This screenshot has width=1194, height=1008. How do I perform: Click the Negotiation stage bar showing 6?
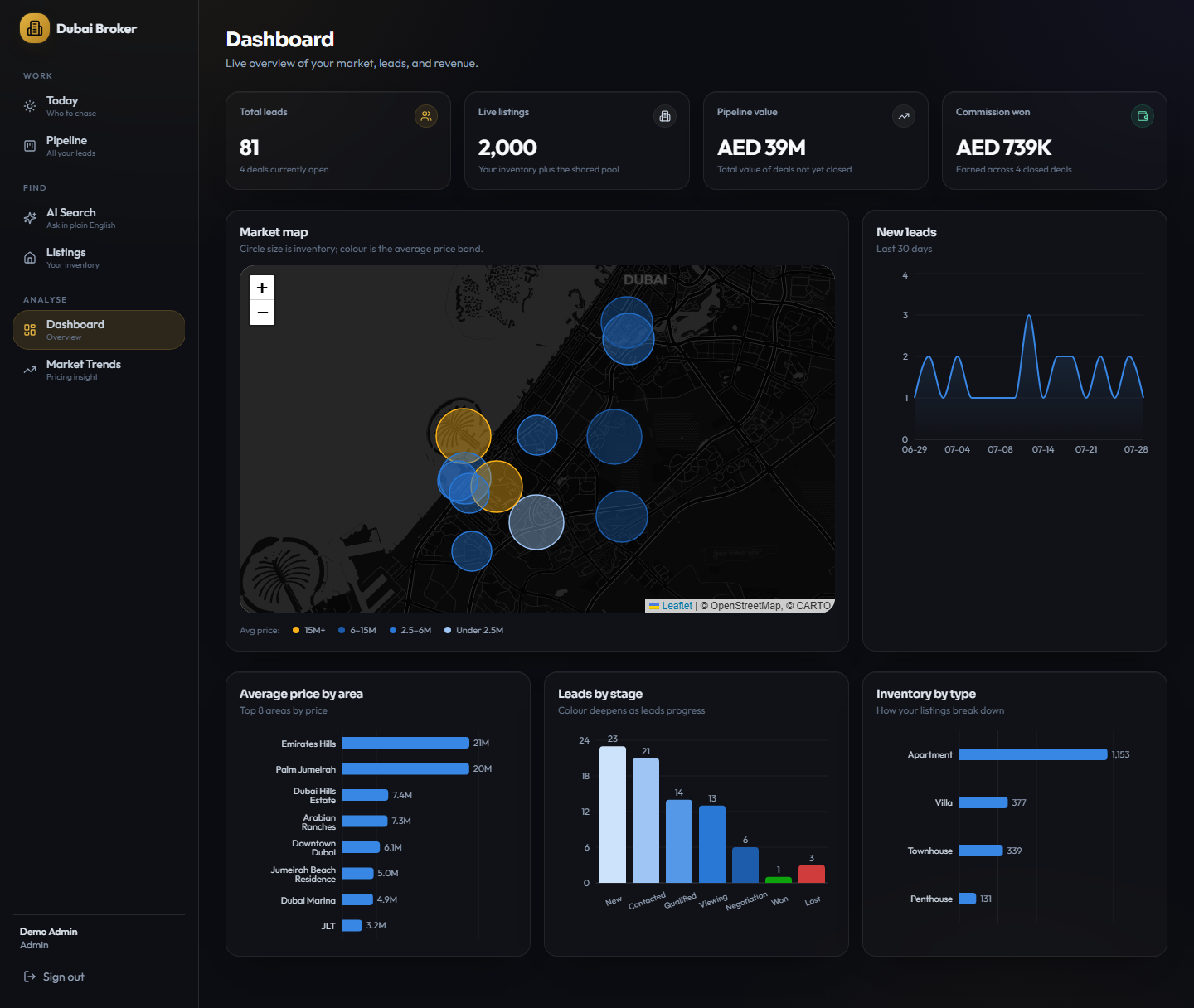(x=745, y=865)
